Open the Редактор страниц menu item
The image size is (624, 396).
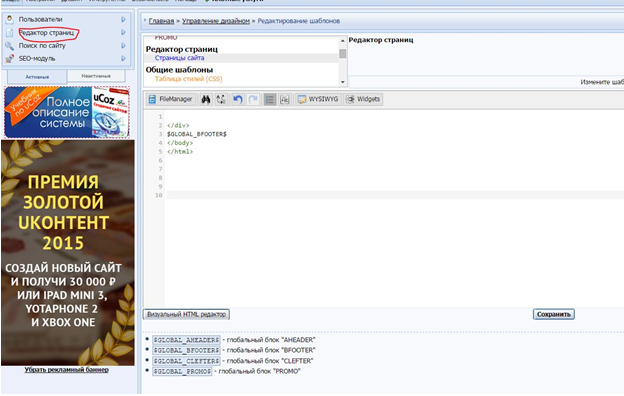coord(47,33)
